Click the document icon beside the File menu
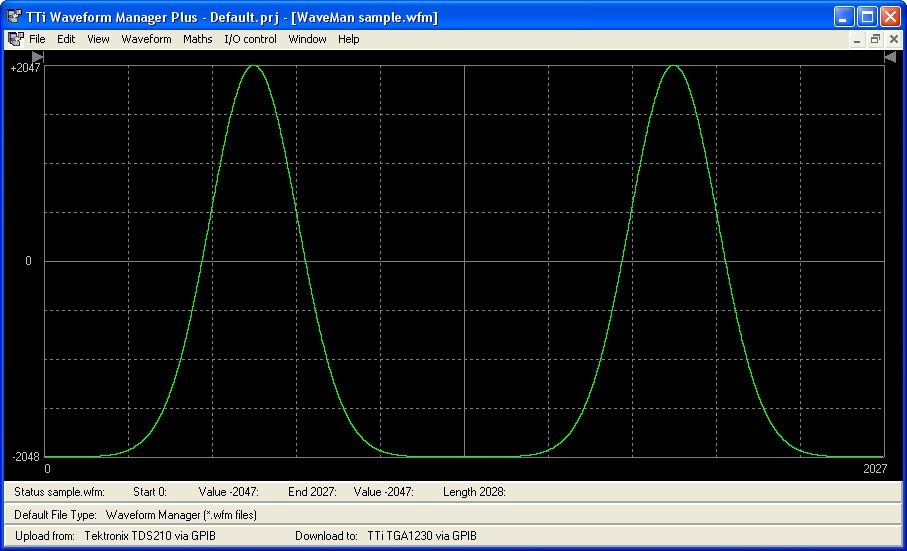The image size is (907, 551). pos(16,39)
